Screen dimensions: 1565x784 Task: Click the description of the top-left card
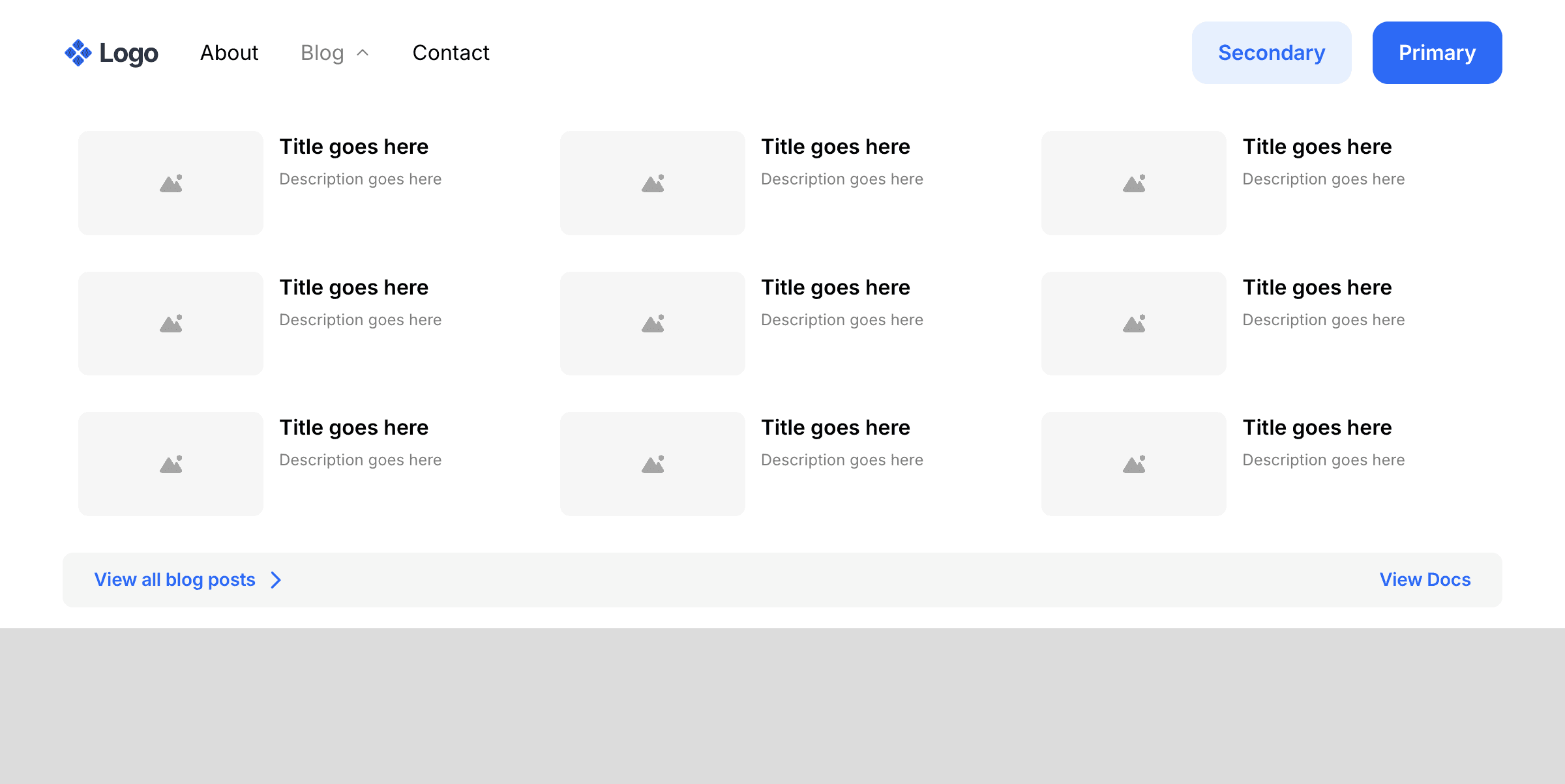pos(360,179)
